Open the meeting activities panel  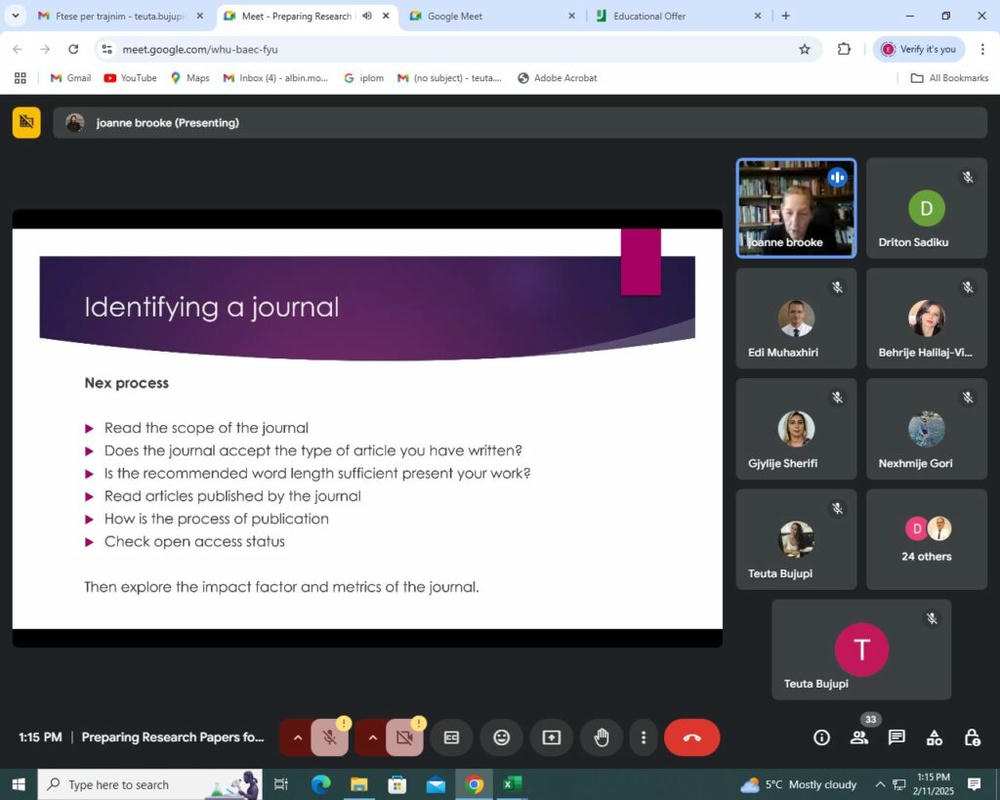(x=934, y=738)
